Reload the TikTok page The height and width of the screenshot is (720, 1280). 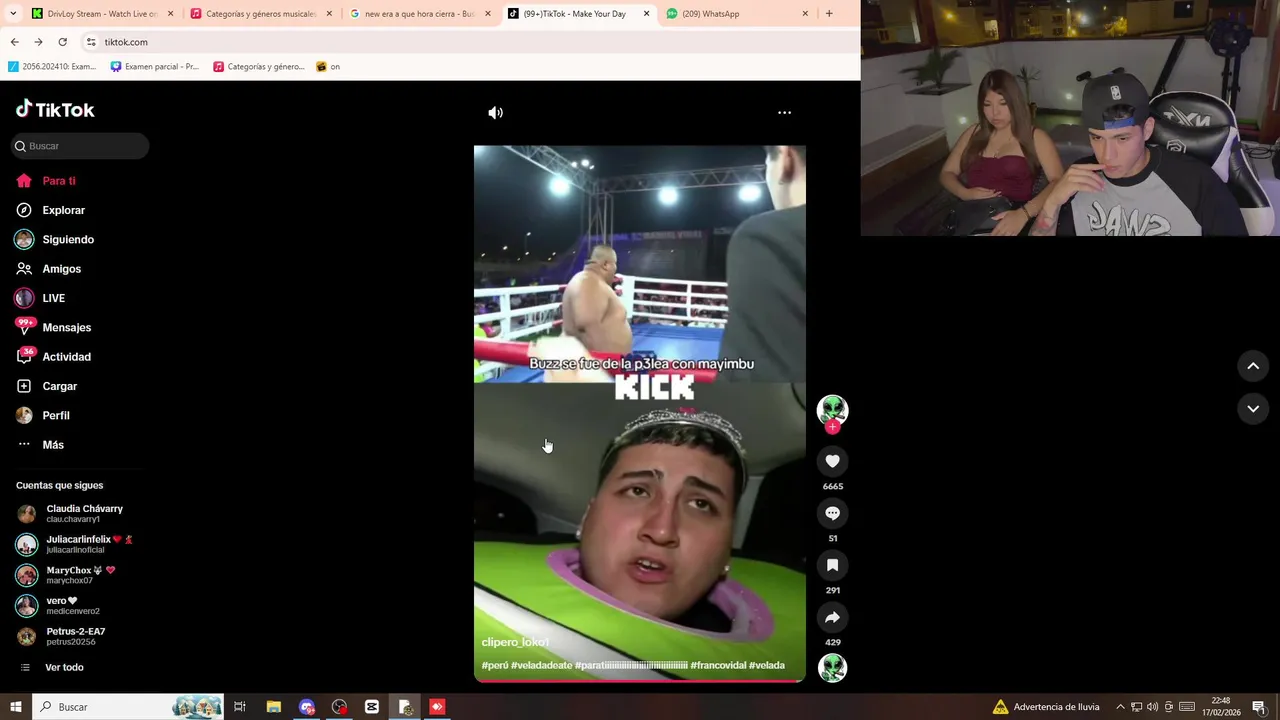tap(62, 42)
